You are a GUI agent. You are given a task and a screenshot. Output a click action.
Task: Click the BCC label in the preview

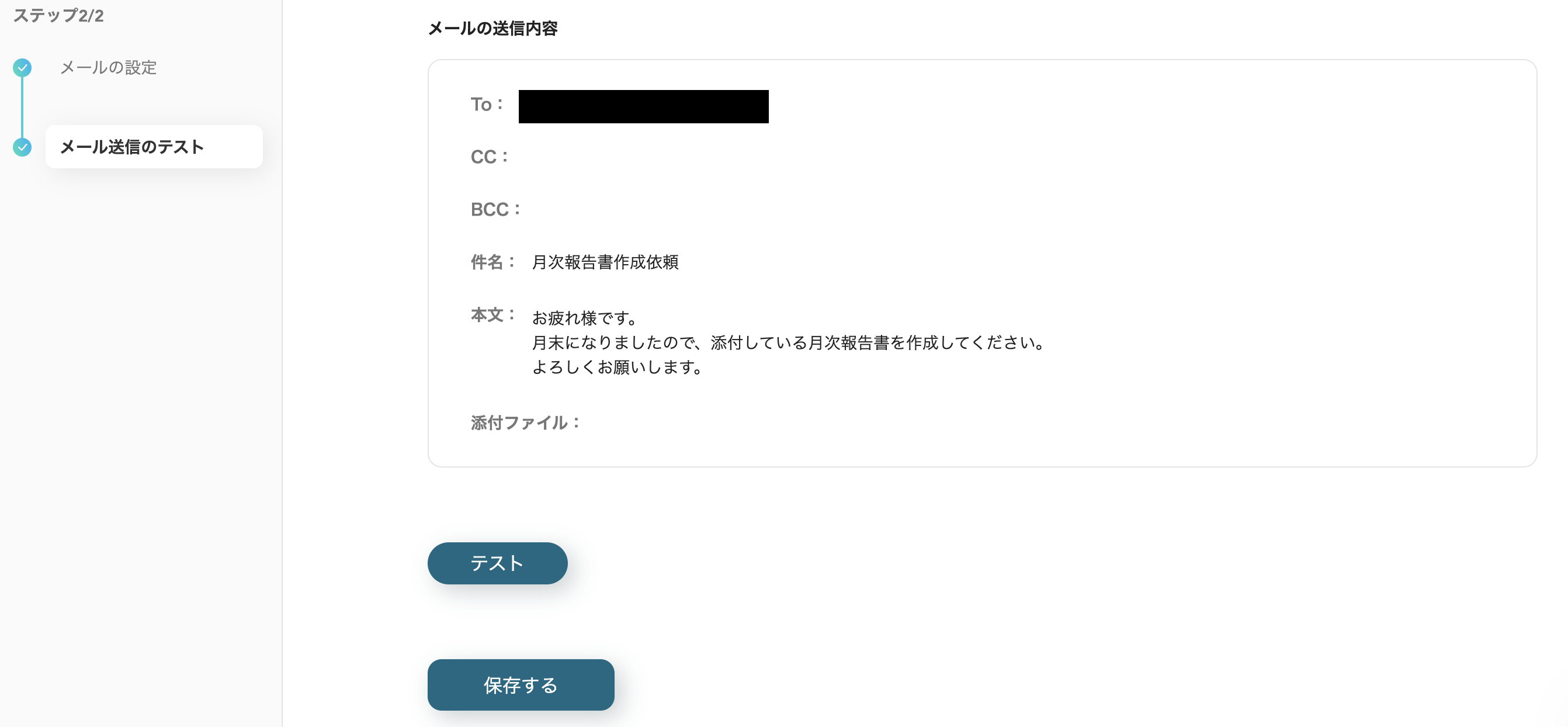(494, 209)
